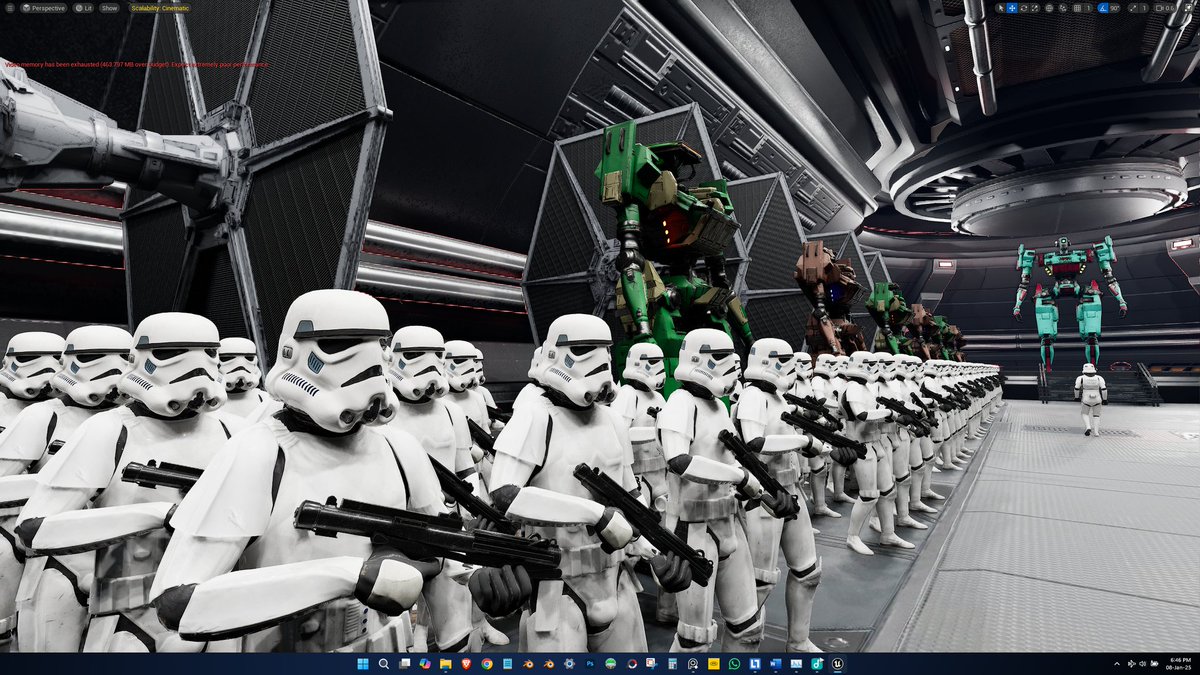Open the Windows taskbar Search
The image size is (1200, 675).
(383, 664)
